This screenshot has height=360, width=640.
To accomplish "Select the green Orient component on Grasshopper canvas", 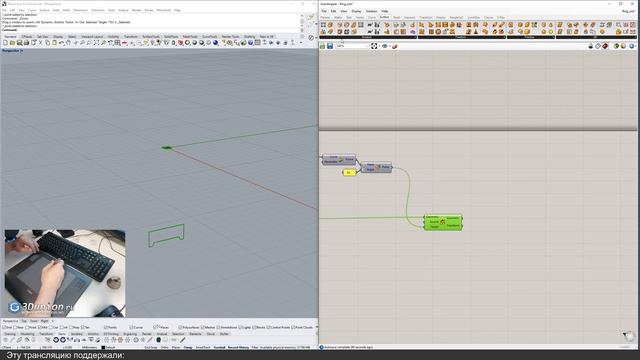I will [x=443, y=222].
